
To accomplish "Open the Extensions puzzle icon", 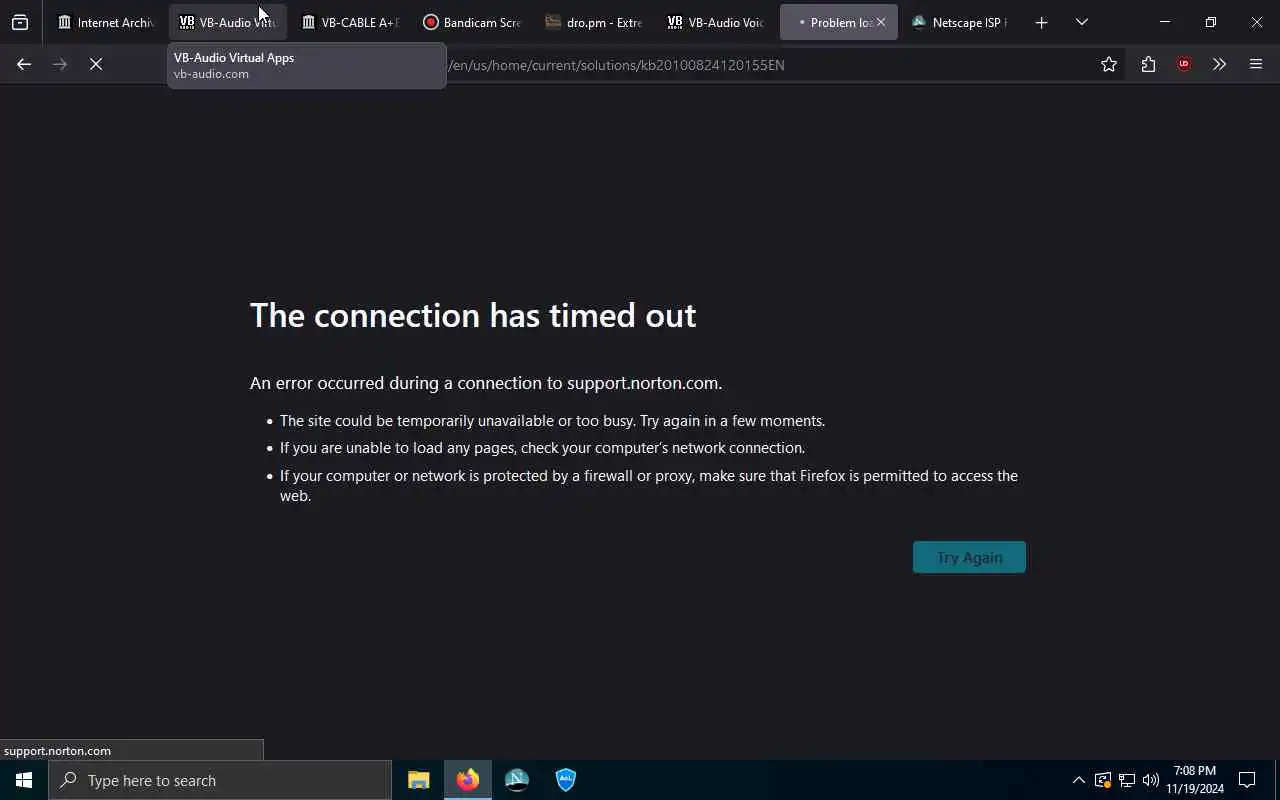I will point(1148,64).
